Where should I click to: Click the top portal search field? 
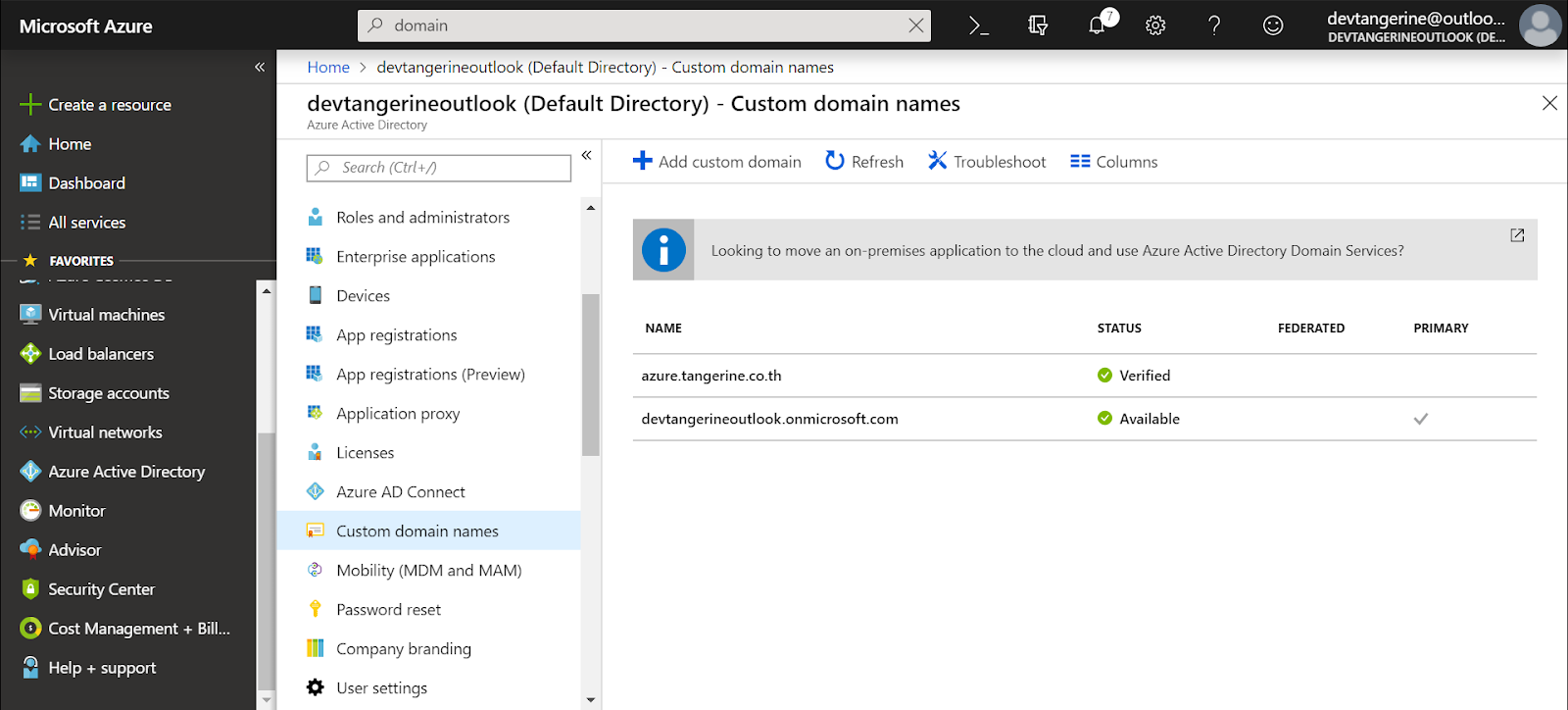[644, 25]
